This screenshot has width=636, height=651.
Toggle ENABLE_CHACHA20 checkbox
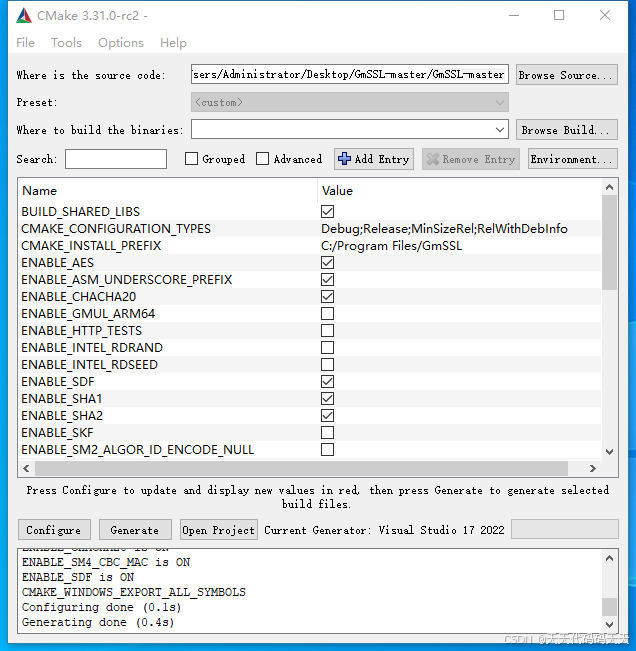pos(328,296)
